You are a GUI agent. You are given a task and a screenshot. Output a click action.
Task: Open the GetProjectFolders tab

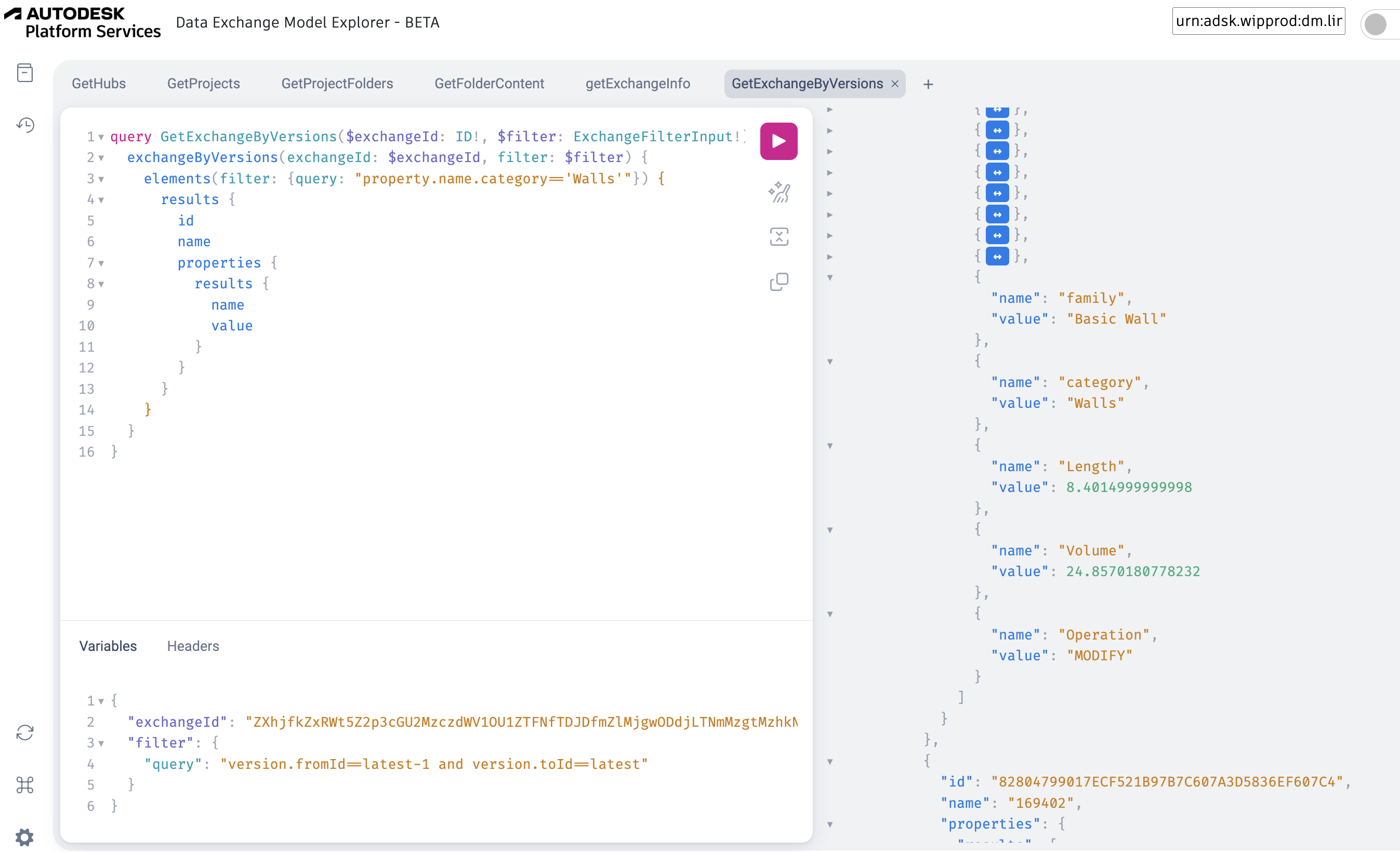pos(337,84)
